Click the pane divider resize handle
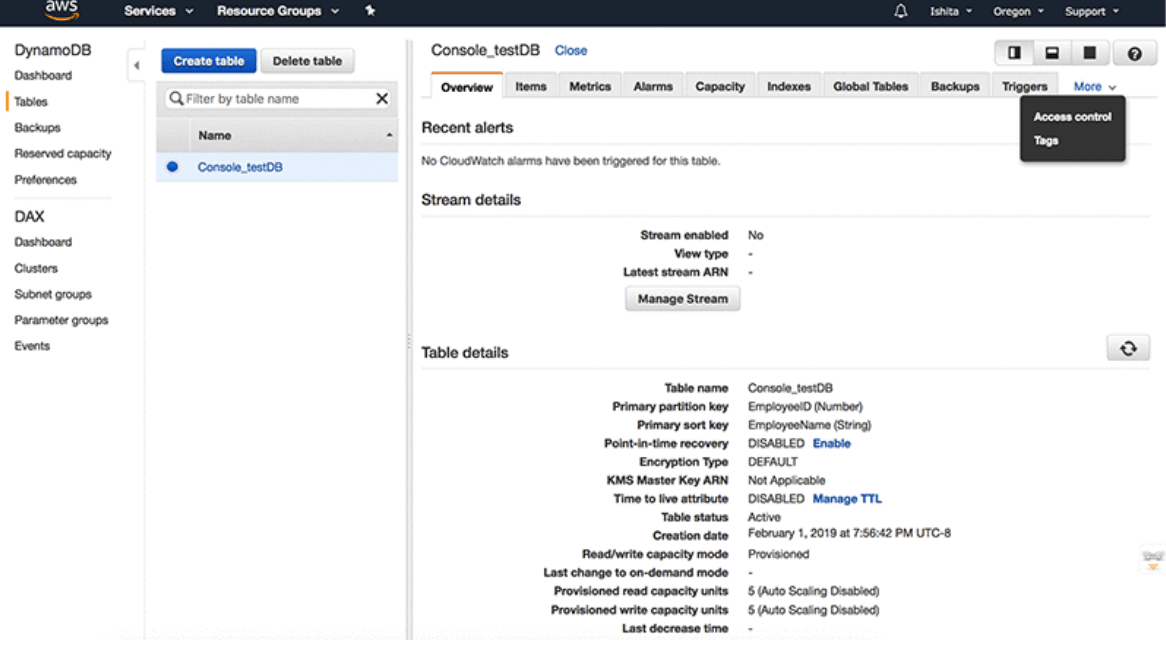The height and width of the screenshot is (656, 1166). tap(409, 341)
